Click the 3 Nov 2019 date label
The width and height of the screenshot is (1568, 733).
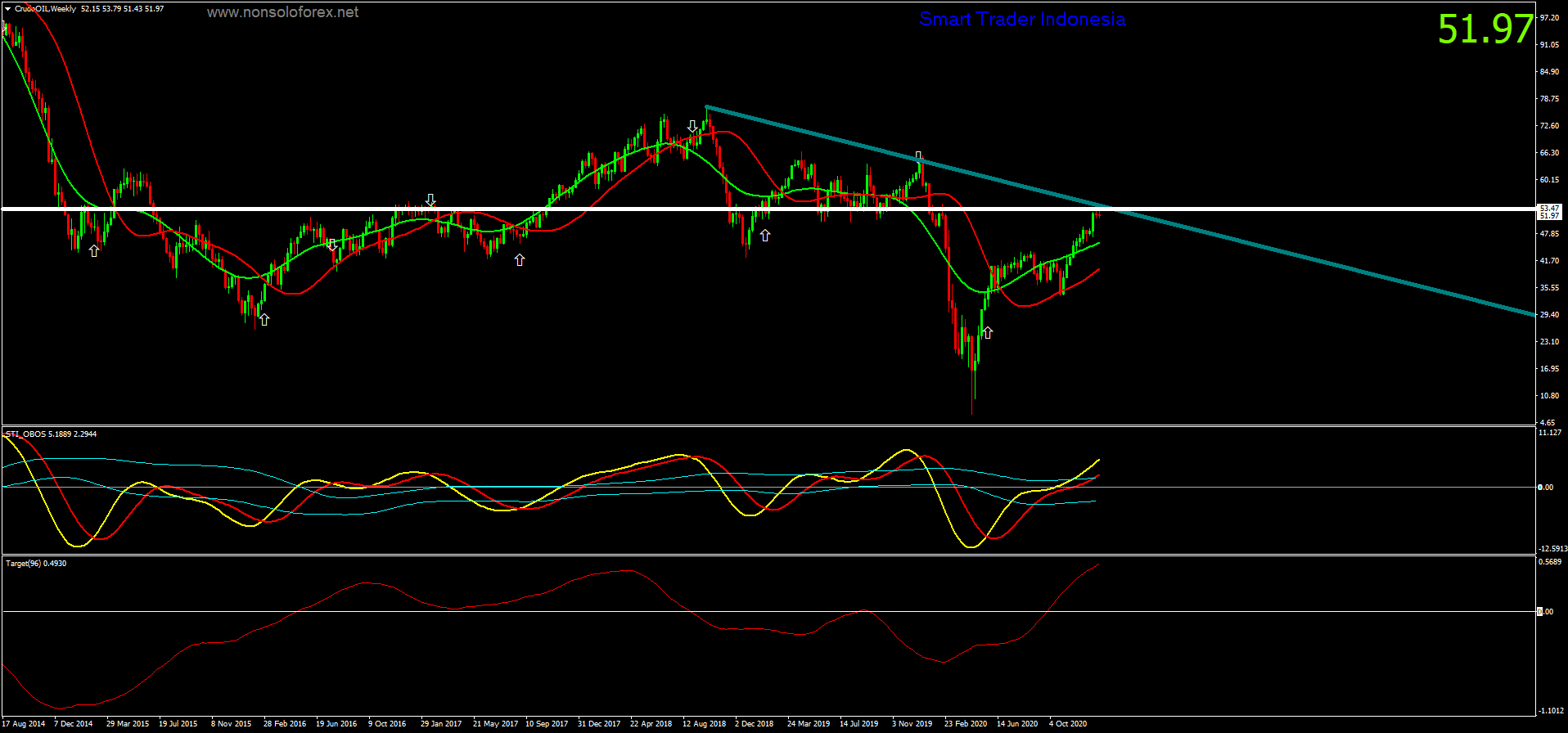coord(912,724)
